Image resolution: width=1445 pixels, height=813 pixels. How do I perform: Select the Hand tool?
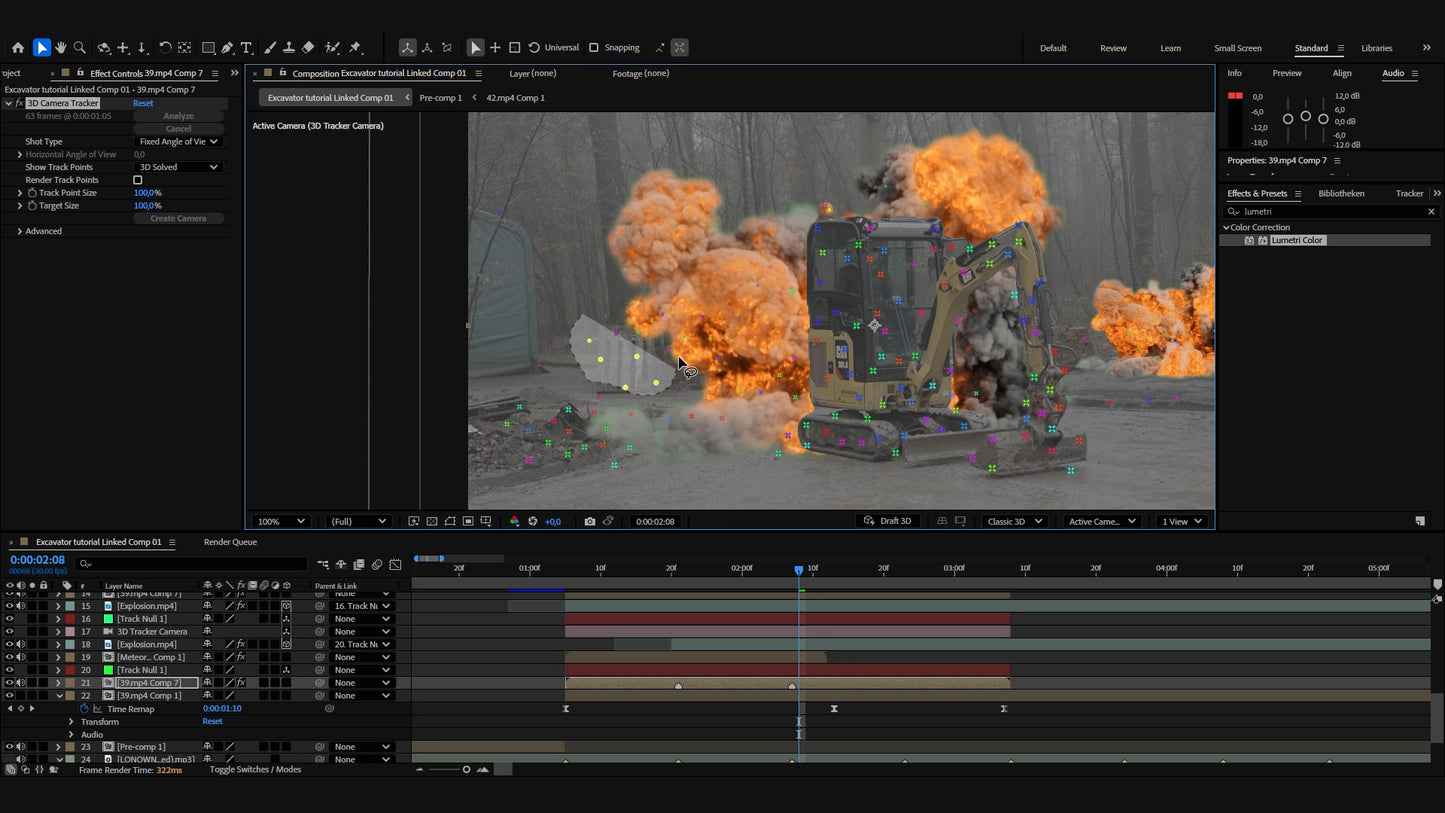[60, 48]
